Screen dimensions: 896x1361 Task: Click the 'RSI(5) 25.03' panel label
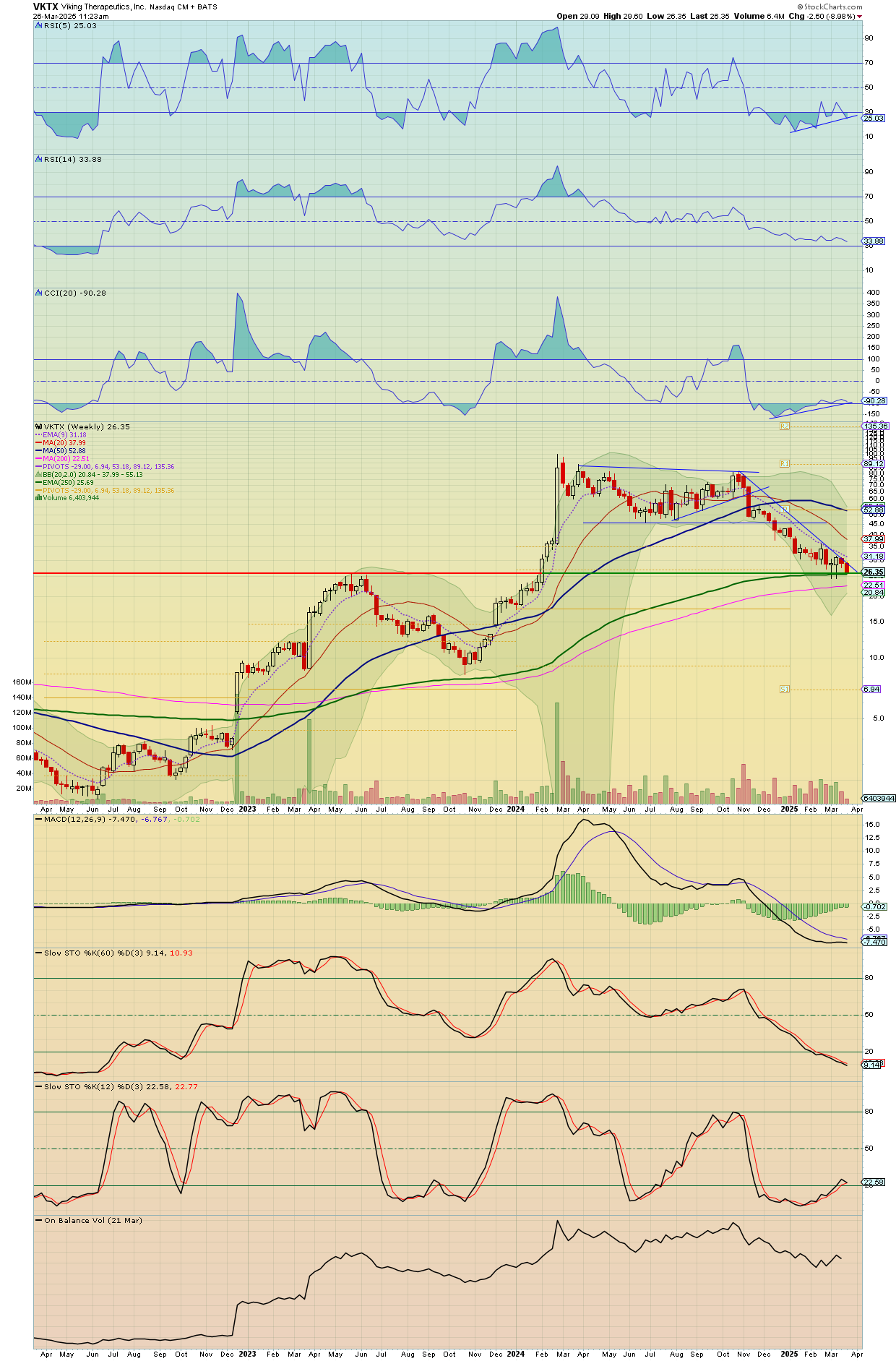pos(71,25)
